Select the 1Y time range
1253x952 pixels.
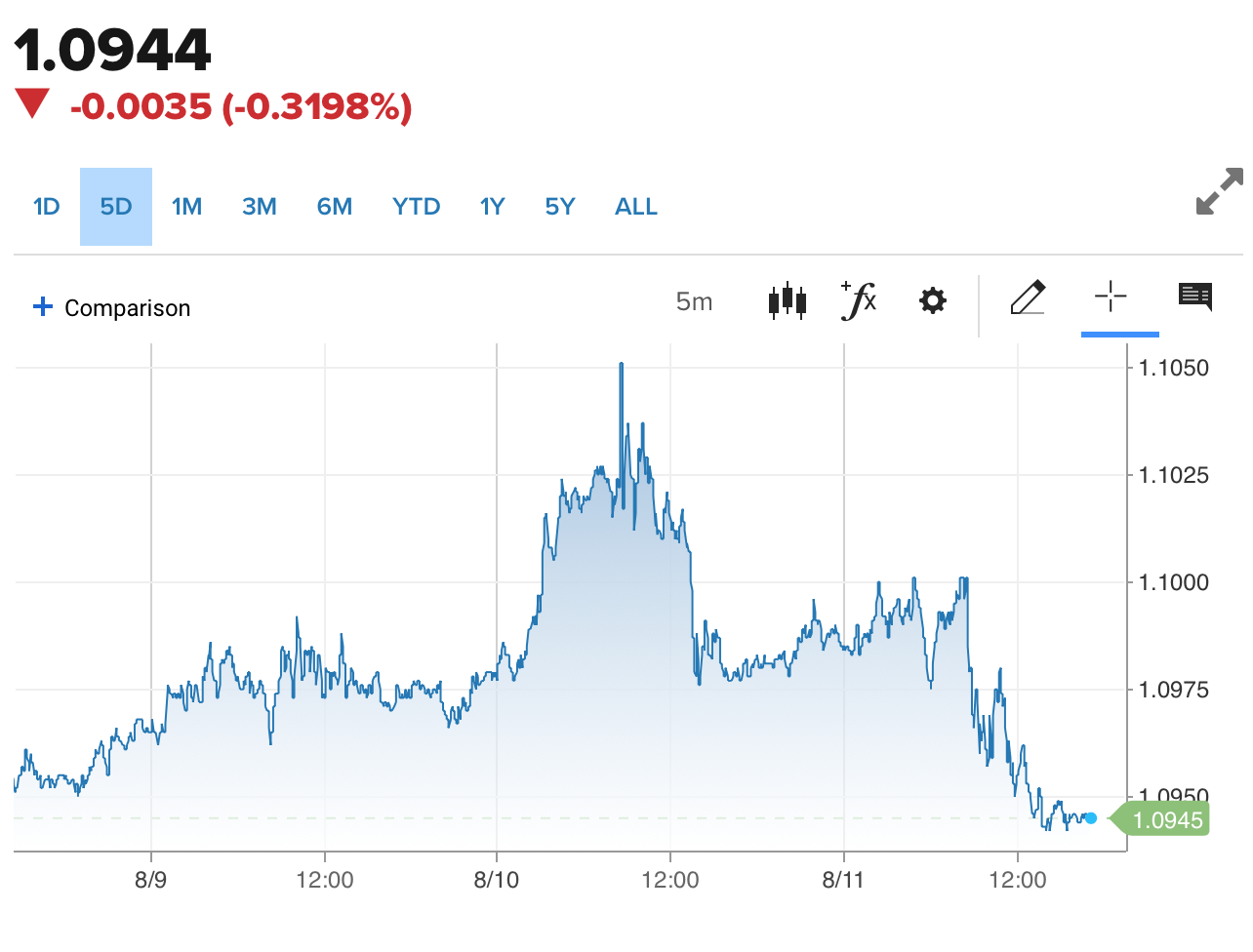click(x=492, y=207)
